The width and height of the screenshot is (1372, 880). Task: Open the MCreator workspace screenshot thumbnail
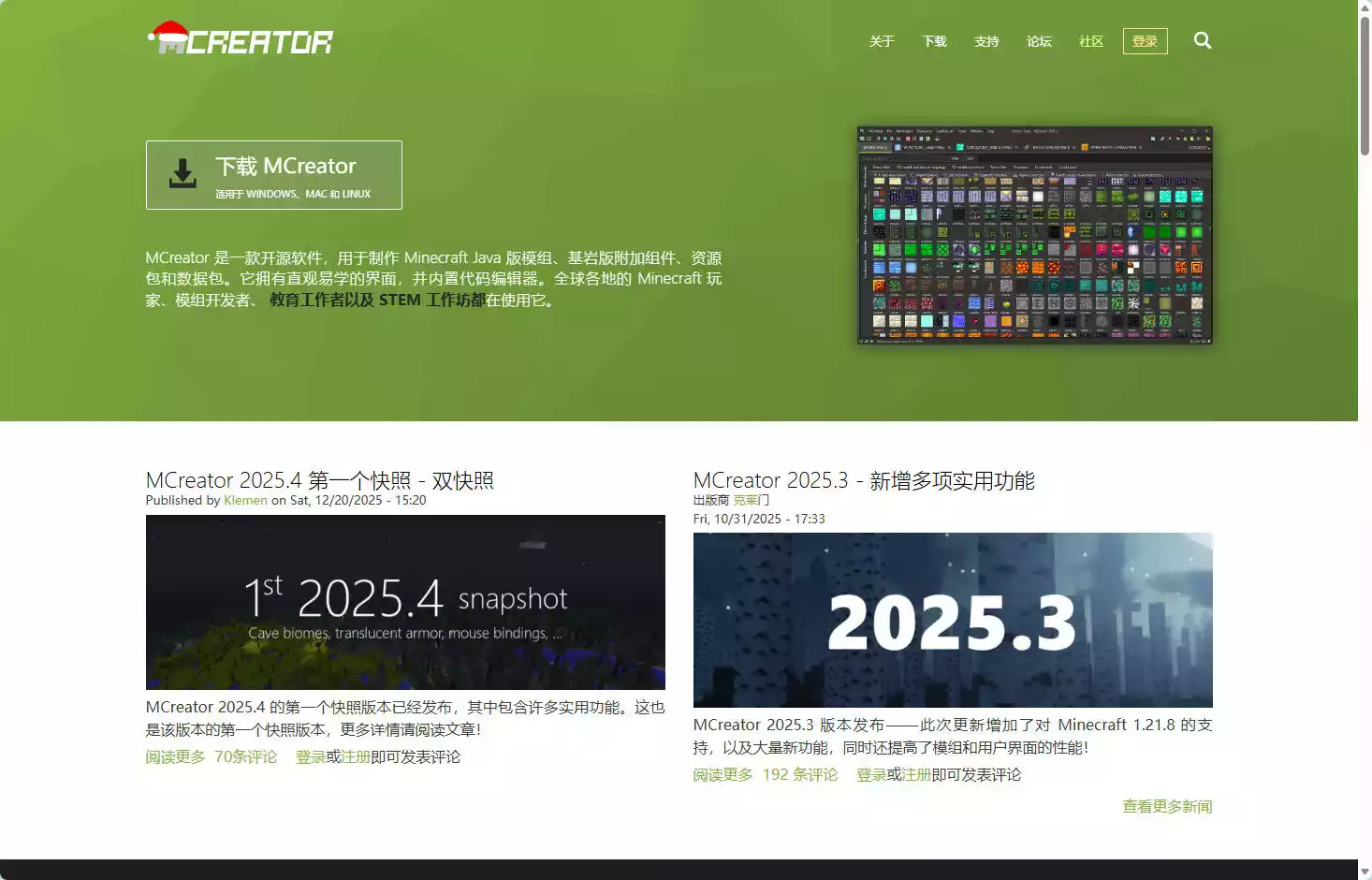click(x=1035, y=236)
